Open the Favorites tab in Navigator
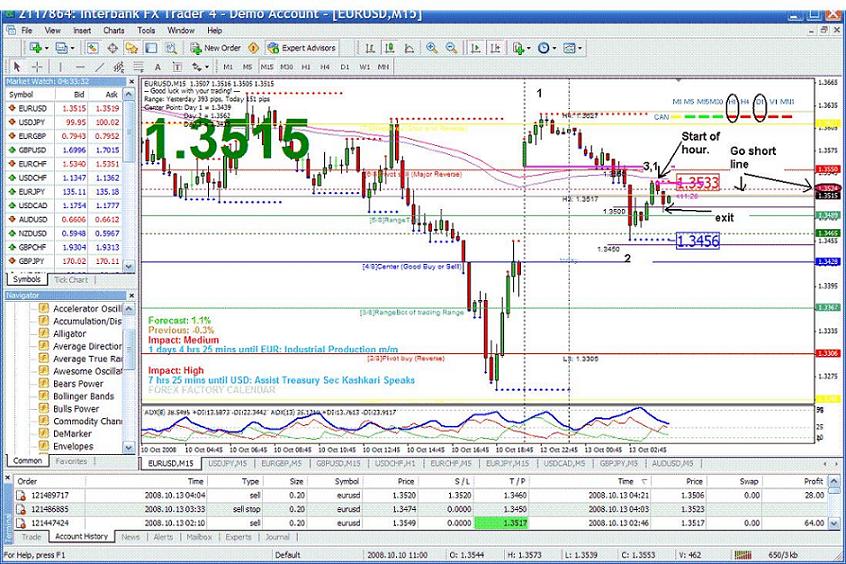The width and height of the screenshot is (846, 564). (72, 461)
